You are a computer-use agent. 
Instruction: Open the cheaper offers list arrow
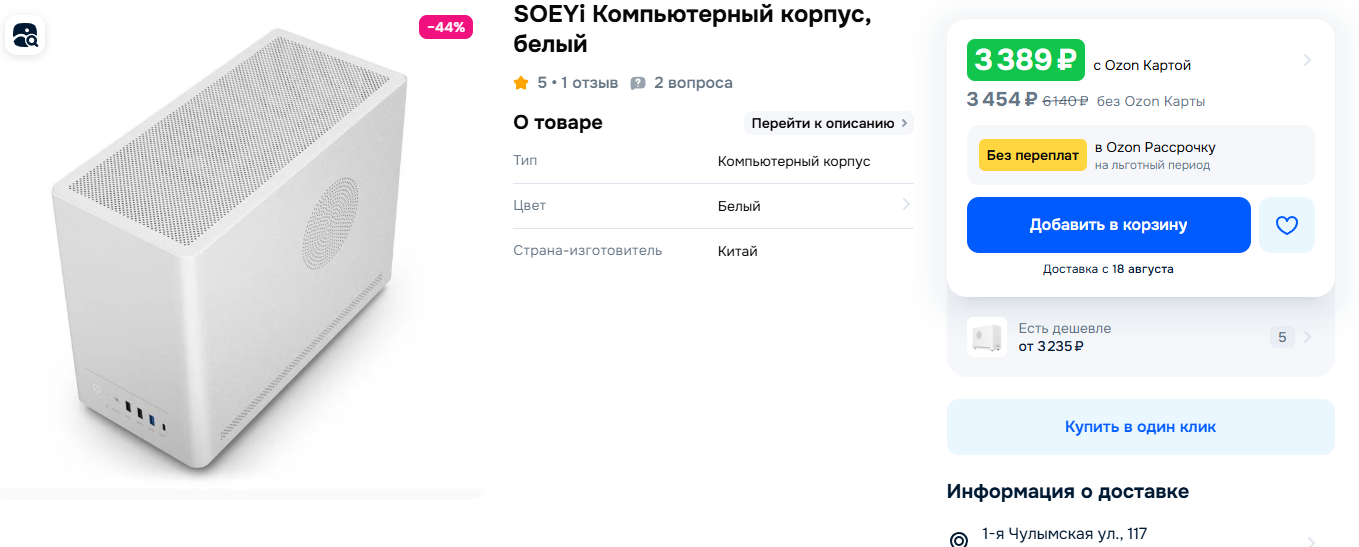tap(1307, 337)
